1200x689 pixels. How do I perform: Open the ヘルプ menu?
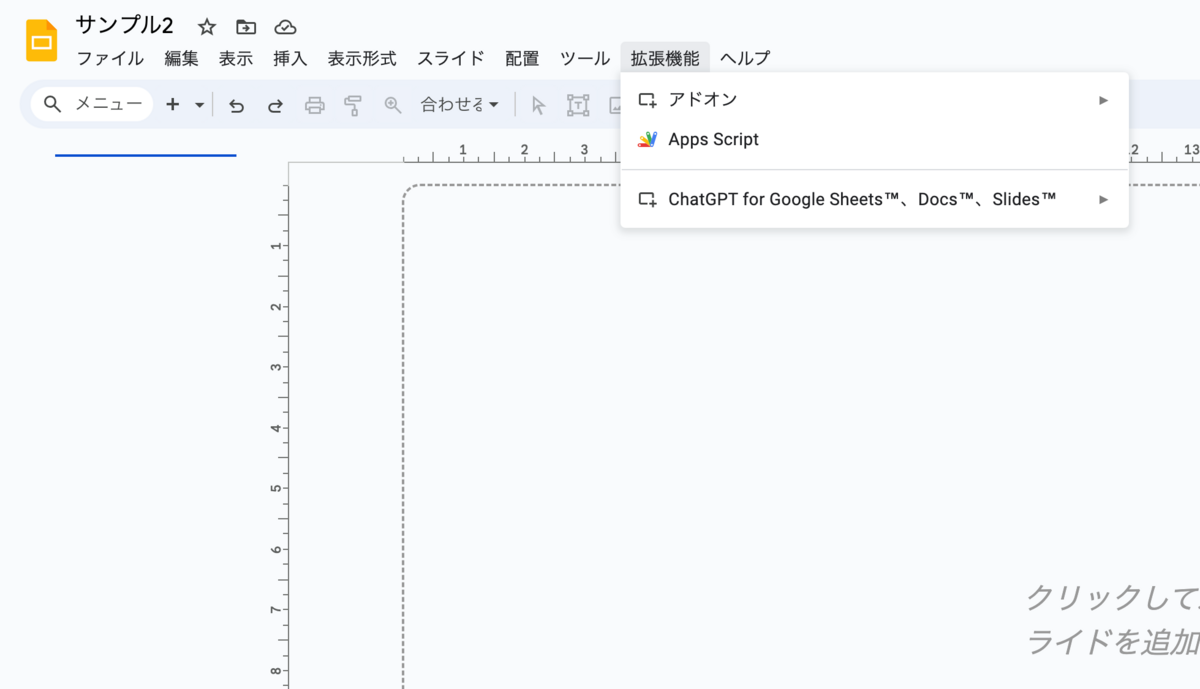coord(745,58)
